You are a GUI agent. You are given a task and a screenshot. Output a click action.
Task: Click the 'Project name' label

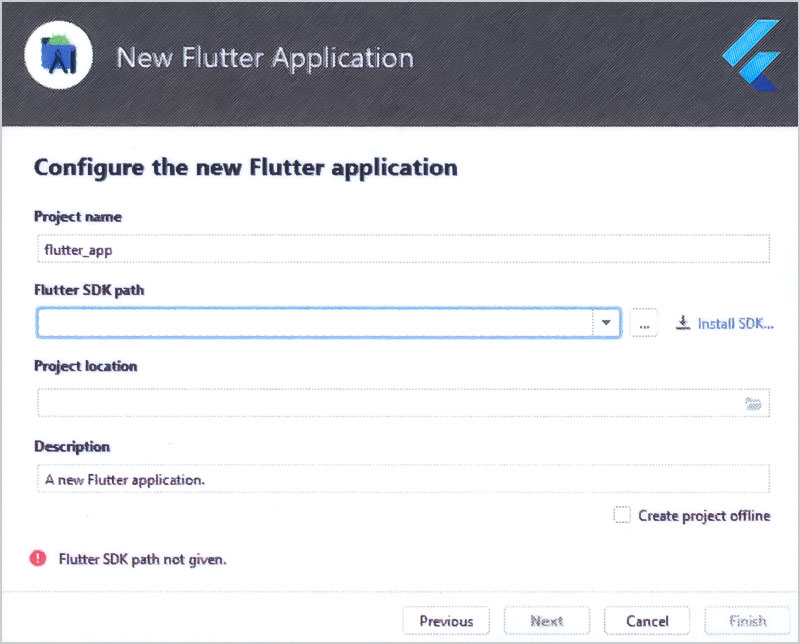[x=78, y=217]
